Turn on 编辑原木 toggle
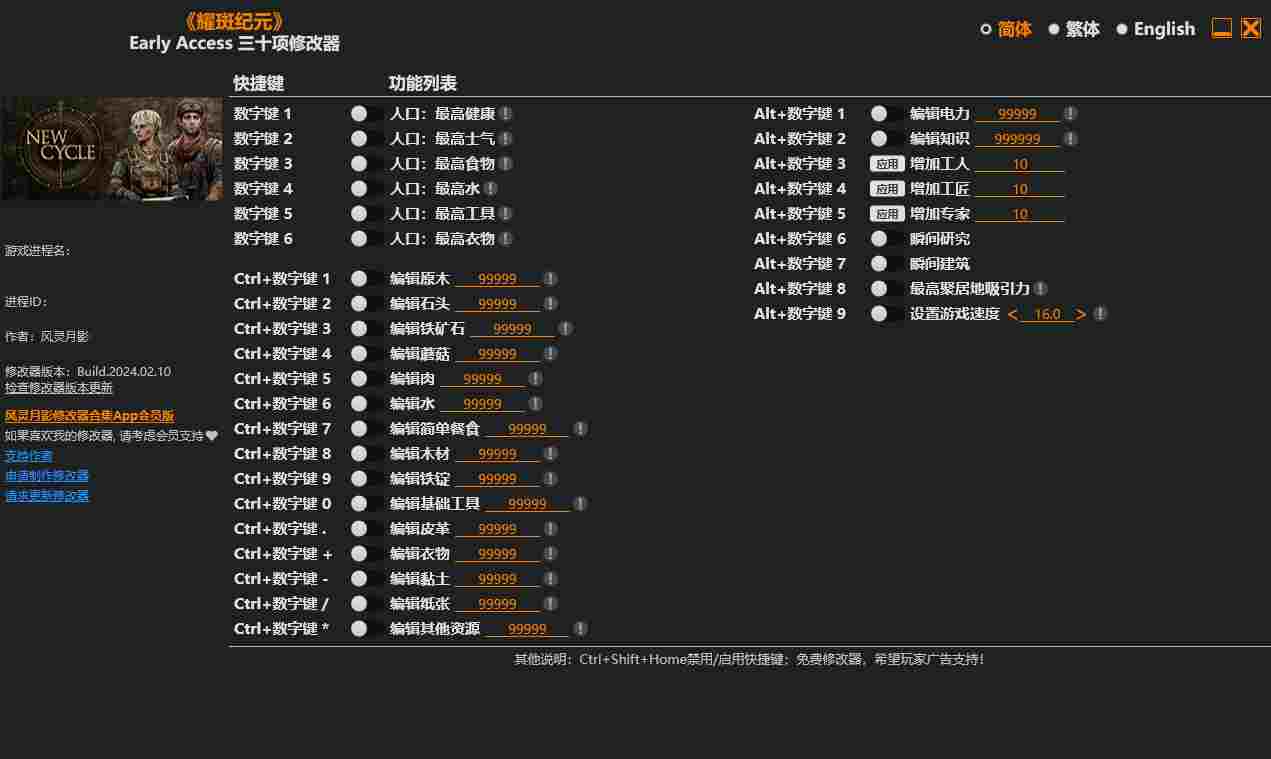The height and width of the screenshot is (759, 1271). [x=366, y=279]
